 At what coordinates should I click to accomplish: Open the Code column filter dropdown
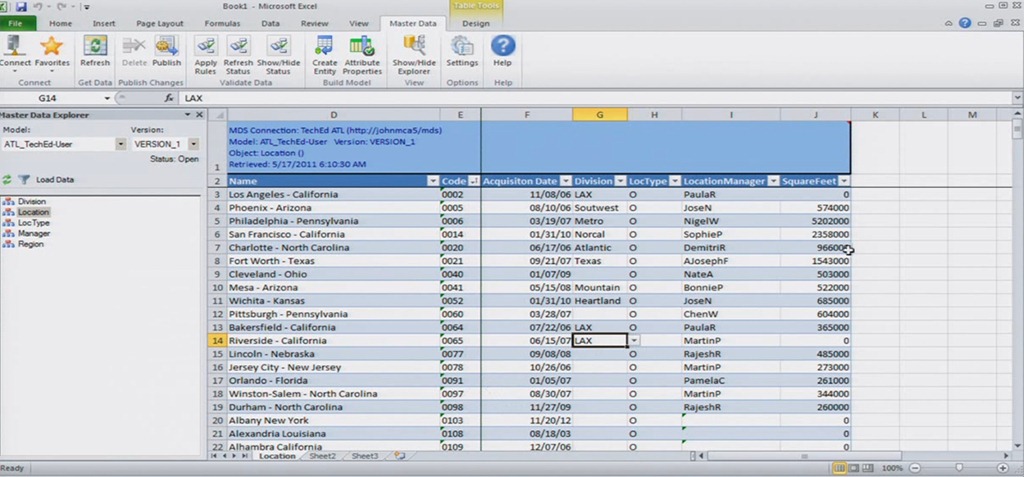click(x=474, y=181)
